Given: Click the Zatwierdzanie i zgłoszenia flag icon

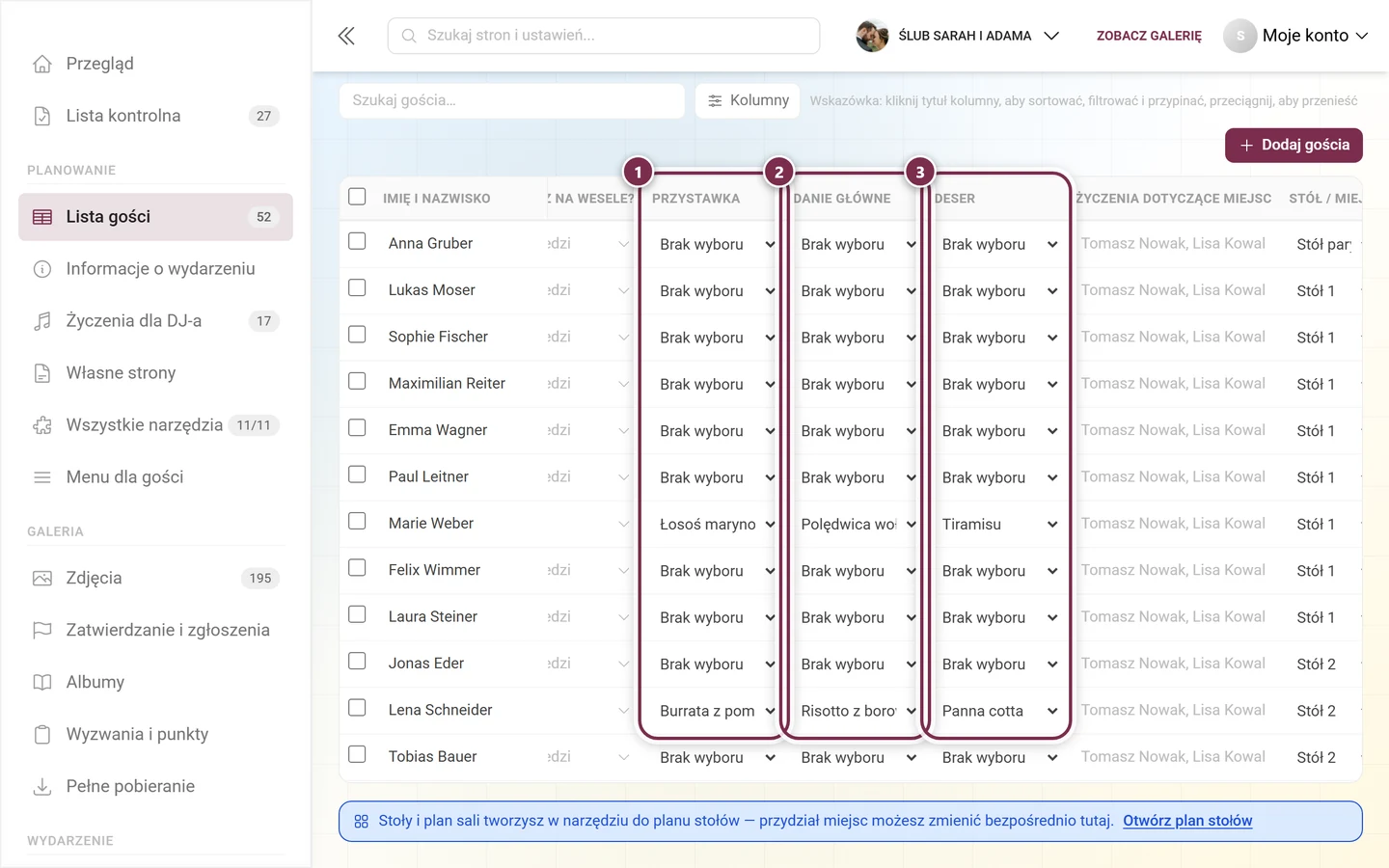Looking at the screenshot, I should point(42,631).
